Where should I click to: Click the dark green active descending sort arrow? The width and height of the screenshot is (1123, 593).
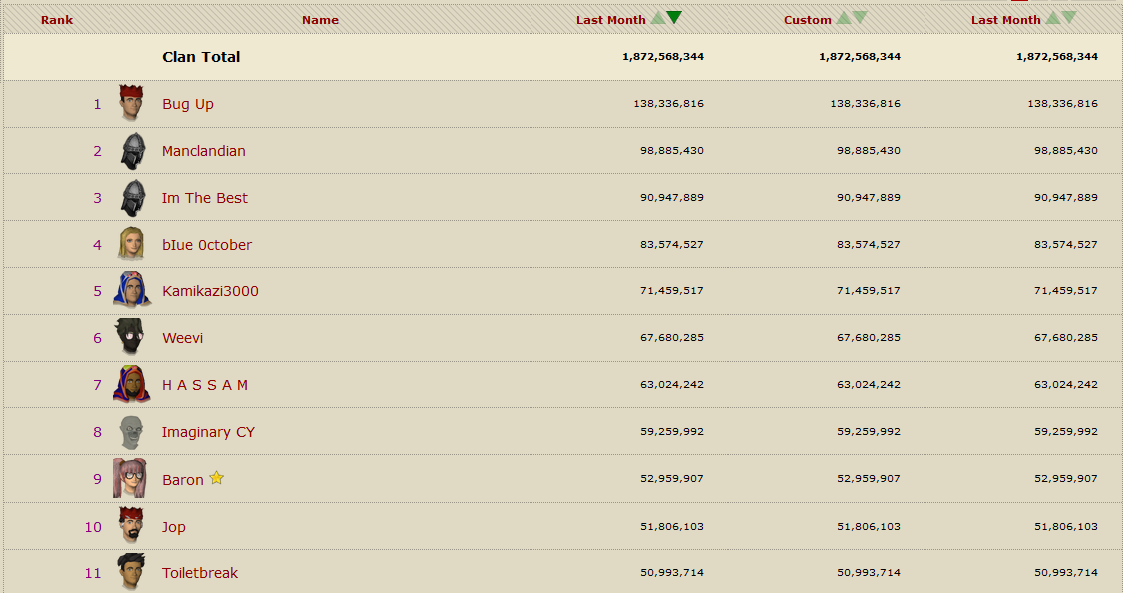point(674,17)
